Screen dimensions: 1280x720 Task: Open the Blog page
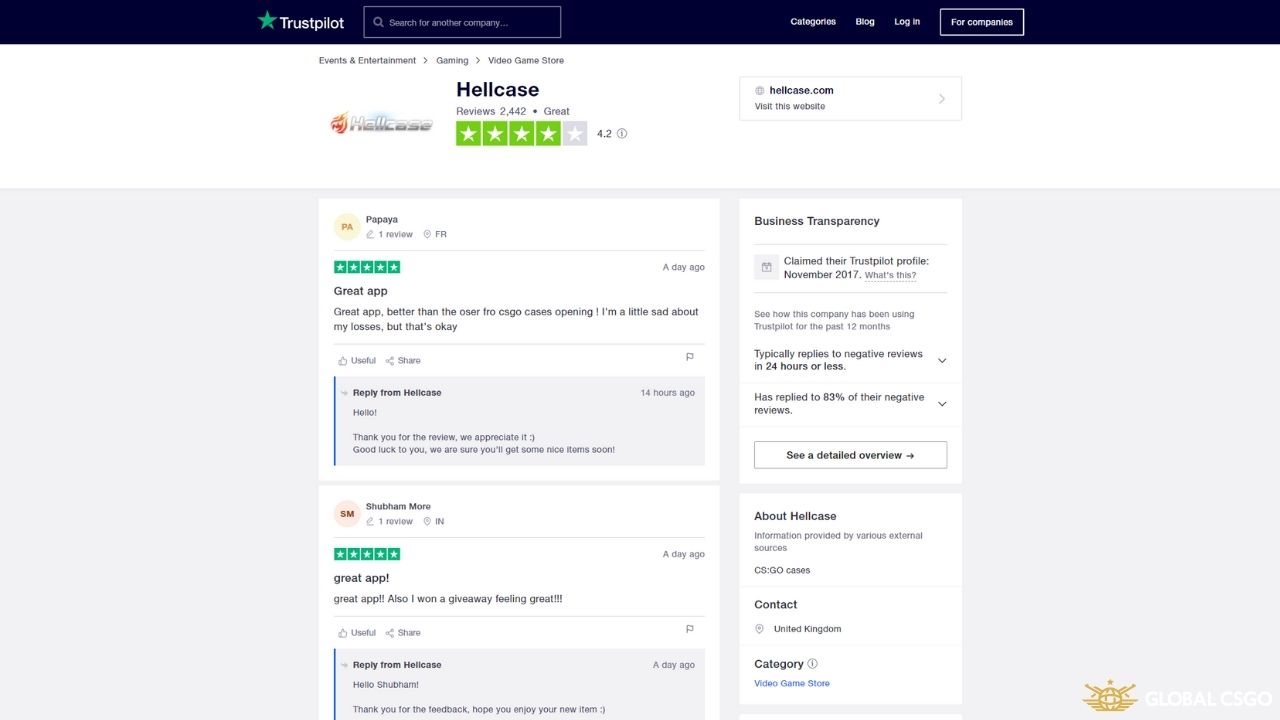pos(865,22)
